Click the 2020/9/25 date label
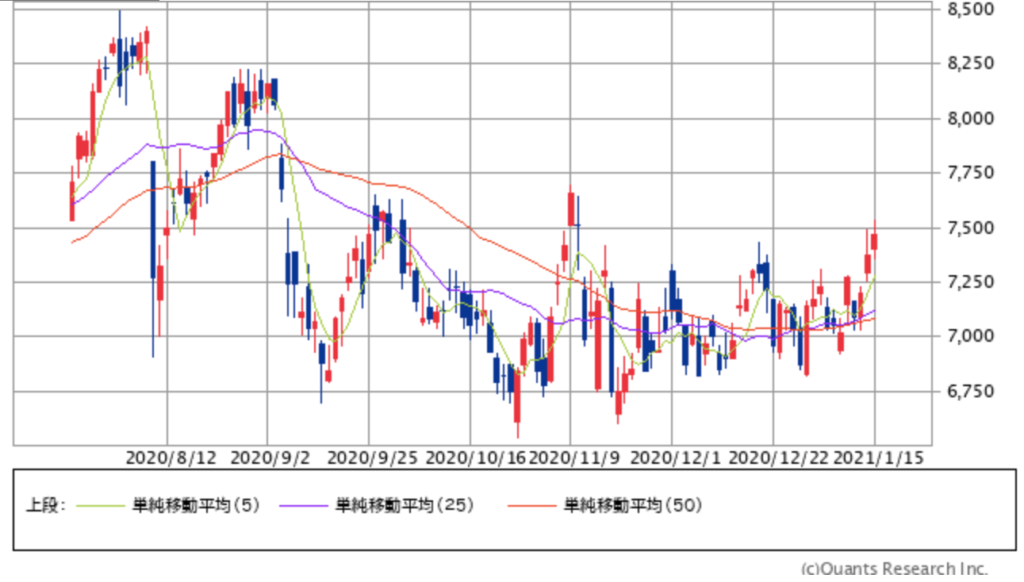The width and height of the screenshot is (1024, 582). coord(372,457)
